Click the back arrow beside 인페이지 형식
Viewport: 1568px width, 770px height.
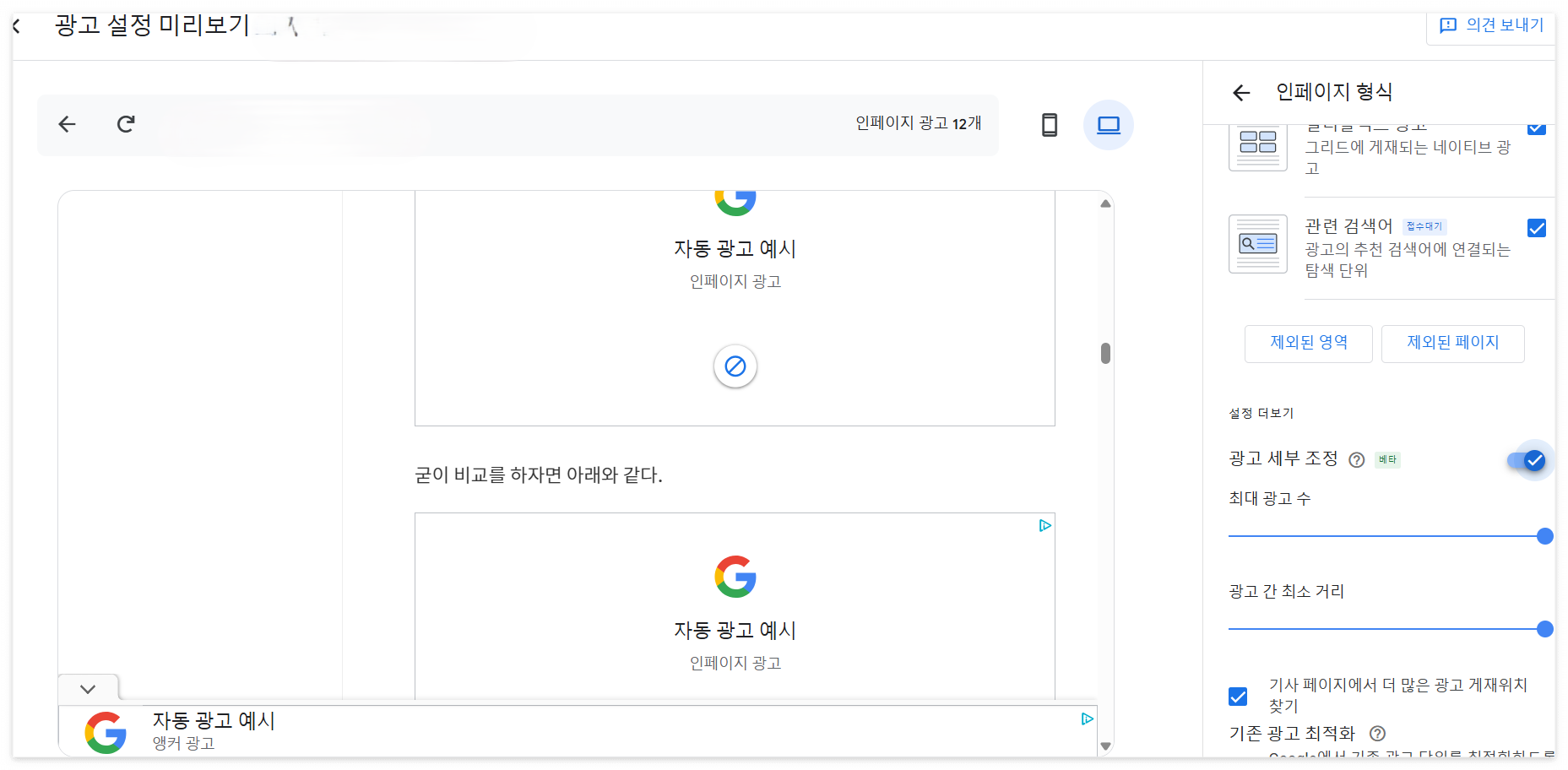pyautogui.click(x=1241, y=93)
